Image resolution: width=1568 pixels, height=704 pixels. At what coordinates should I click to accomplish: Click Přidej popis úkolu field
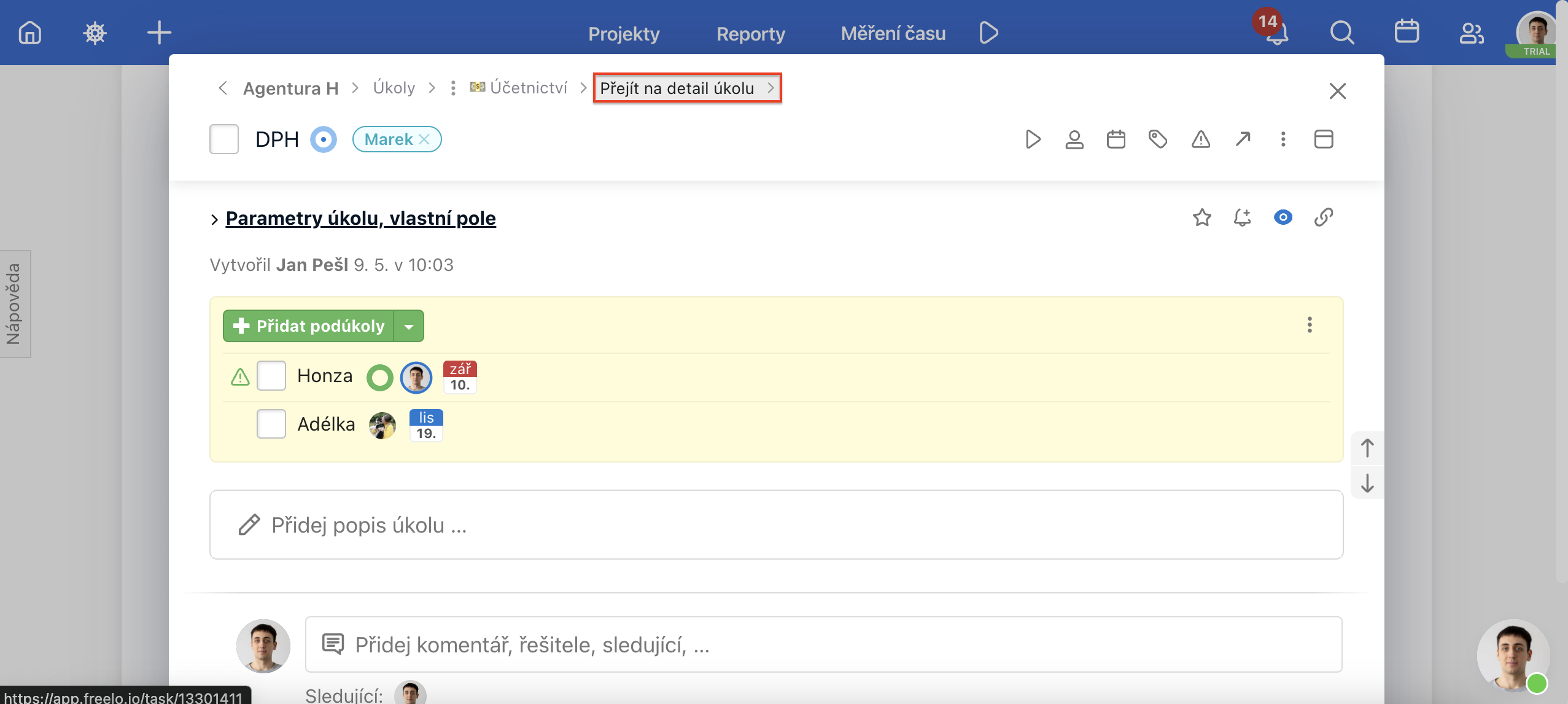coord(776,525)
